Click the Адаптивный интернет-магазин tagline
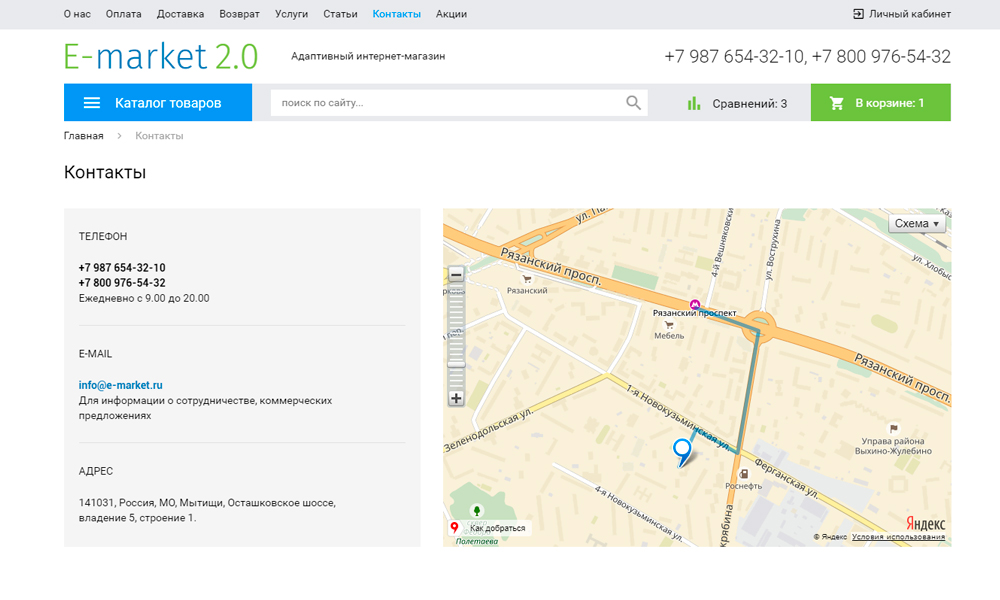1000x600 pixels. point(368,56)
